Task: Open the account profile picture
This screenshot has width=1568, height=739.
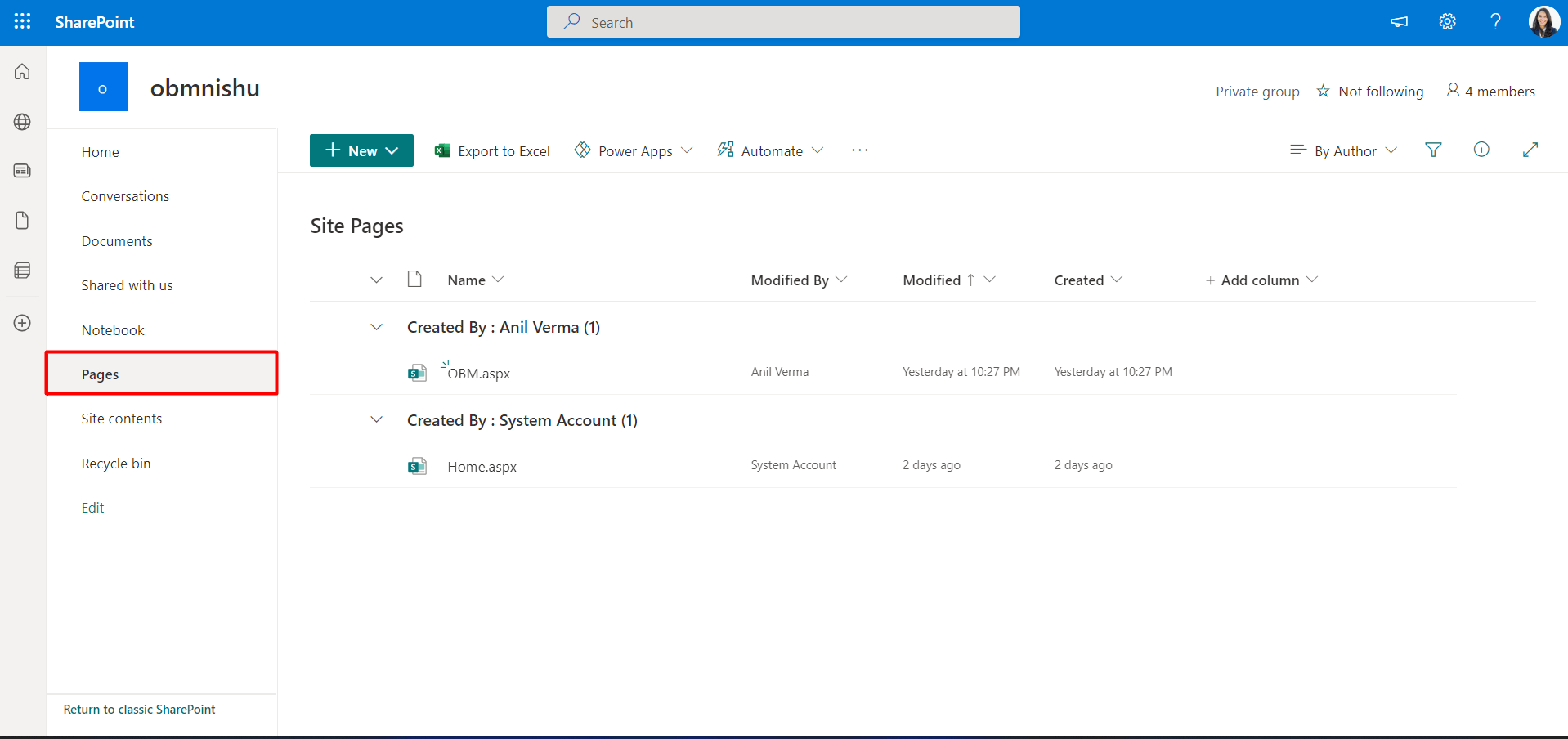Action: 1543,22
